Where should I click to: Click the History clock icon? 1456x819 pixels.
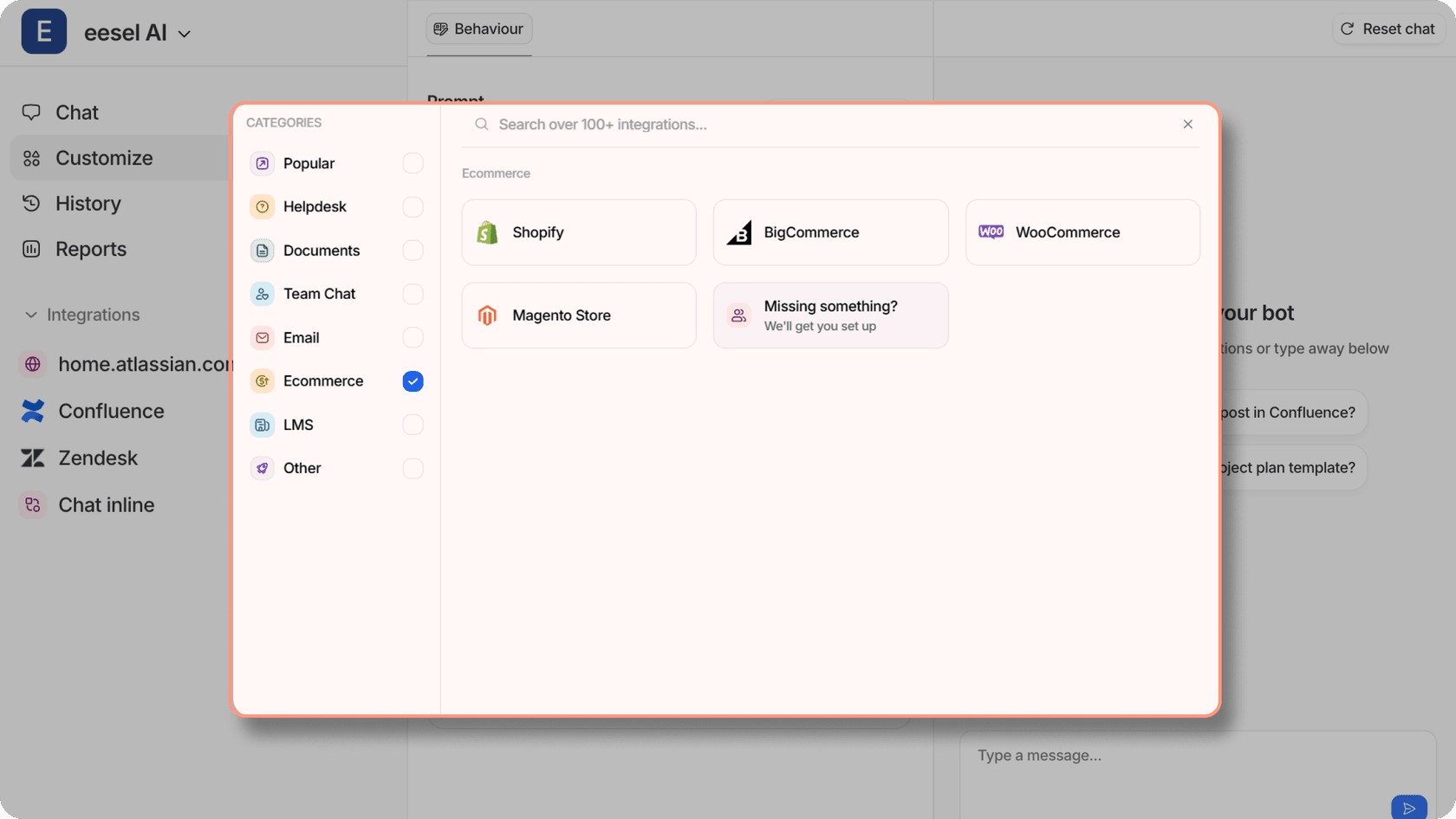click(31, 204)
